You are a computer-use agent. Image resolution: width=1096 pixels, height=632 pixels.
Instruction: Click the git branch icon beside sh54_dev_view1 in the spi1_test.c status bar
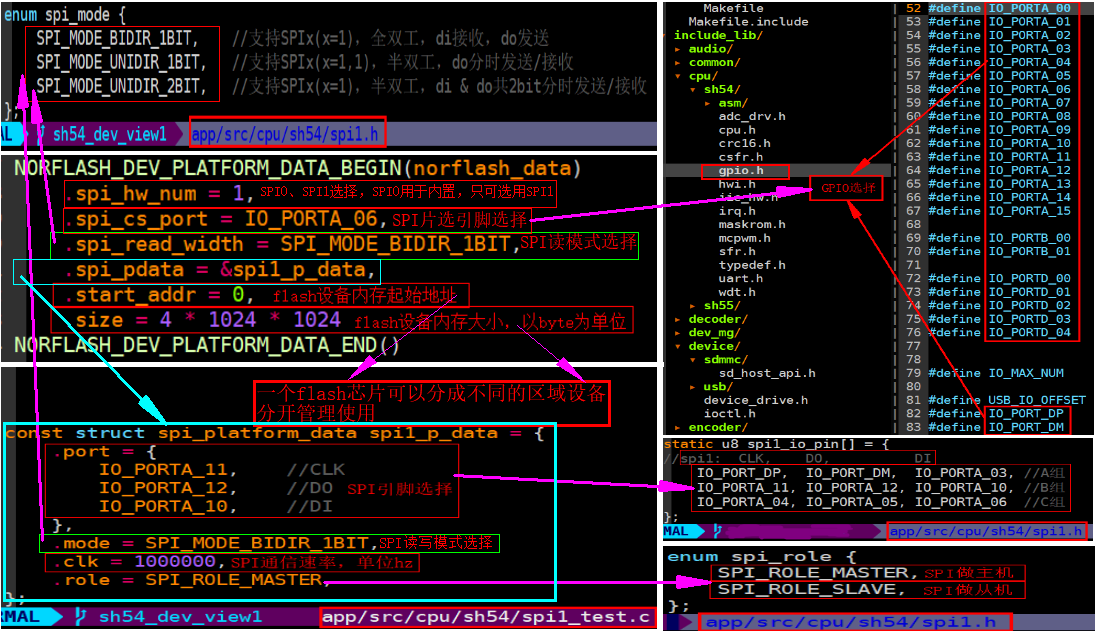coord(80,616)
